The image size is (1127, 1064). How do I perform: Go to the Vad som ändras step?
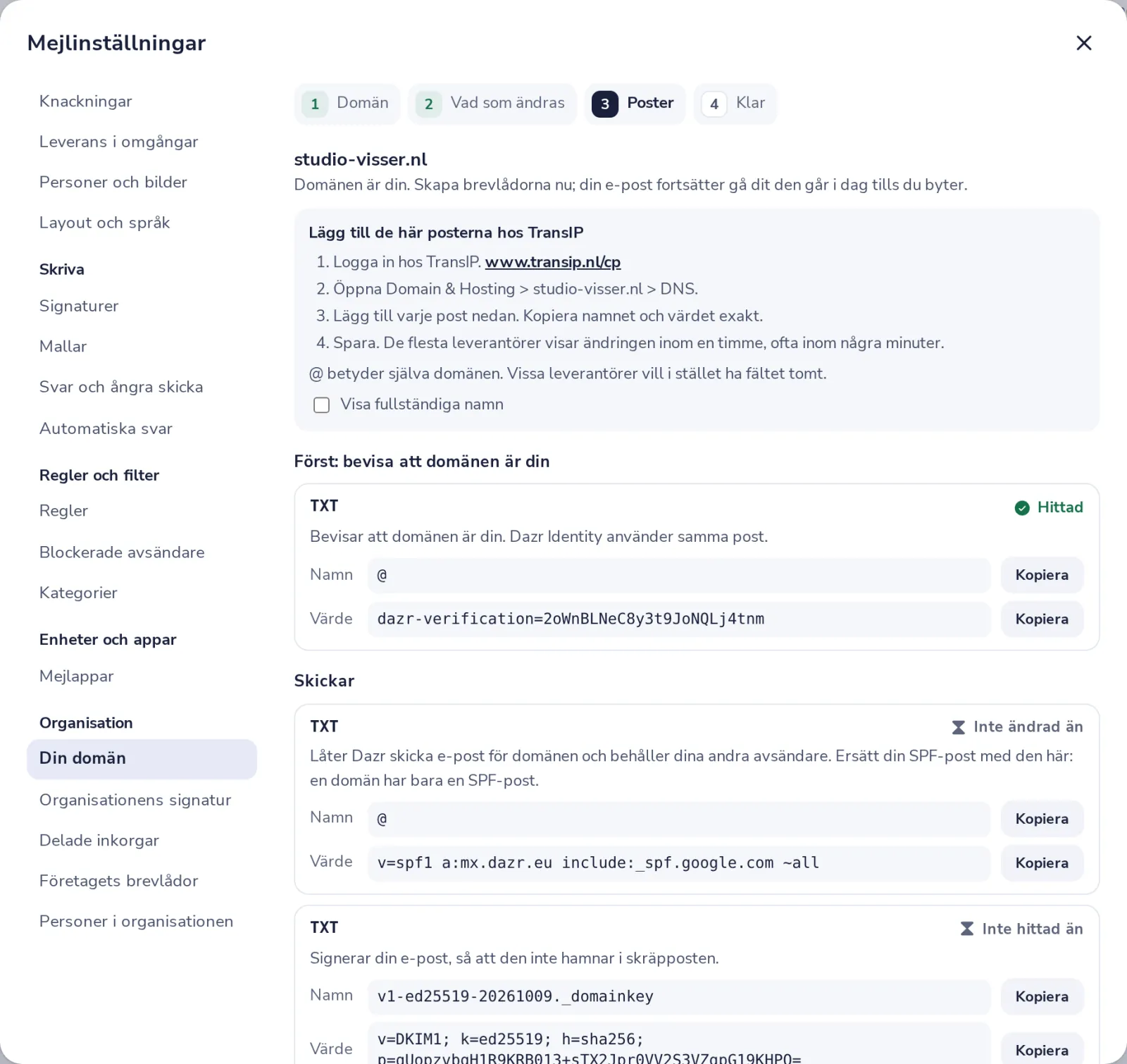click(x=492, y=104)
